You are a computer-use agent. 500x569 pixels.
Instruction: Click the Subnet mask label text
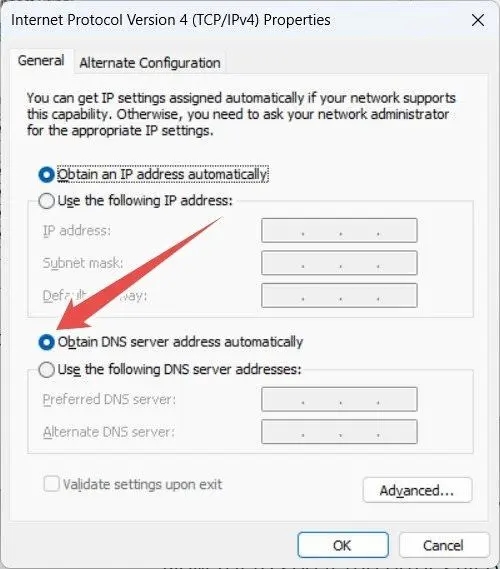83,263
